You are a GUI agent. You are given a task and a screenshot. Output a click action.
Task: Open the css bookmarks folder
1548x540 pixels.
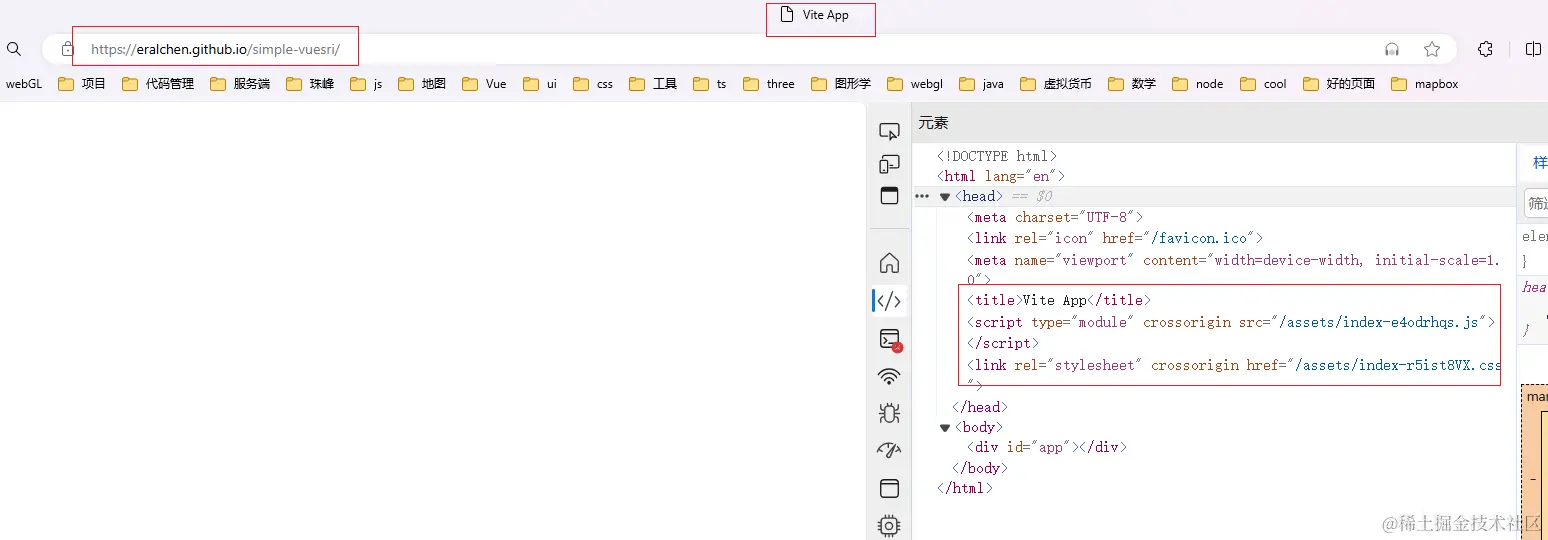pos(593,84)
